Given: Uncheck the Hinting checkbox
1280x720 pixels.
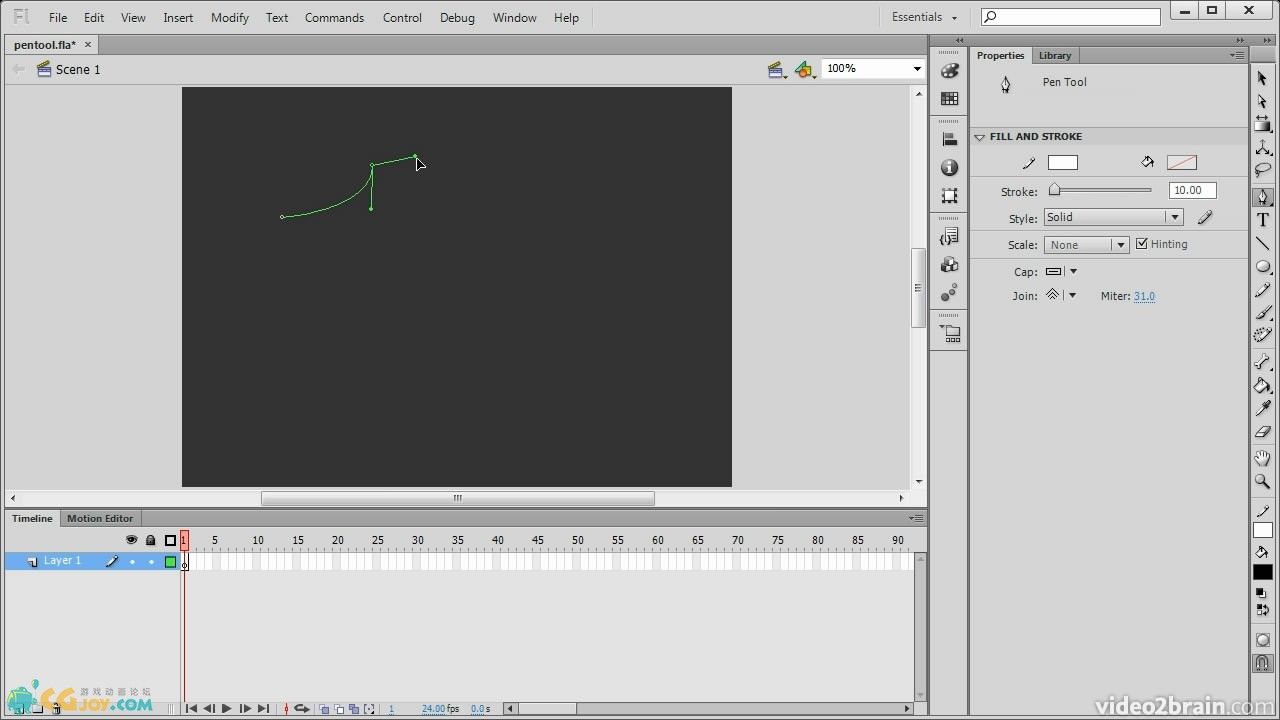Looking at the screenshot, I should pos(1141,244).
